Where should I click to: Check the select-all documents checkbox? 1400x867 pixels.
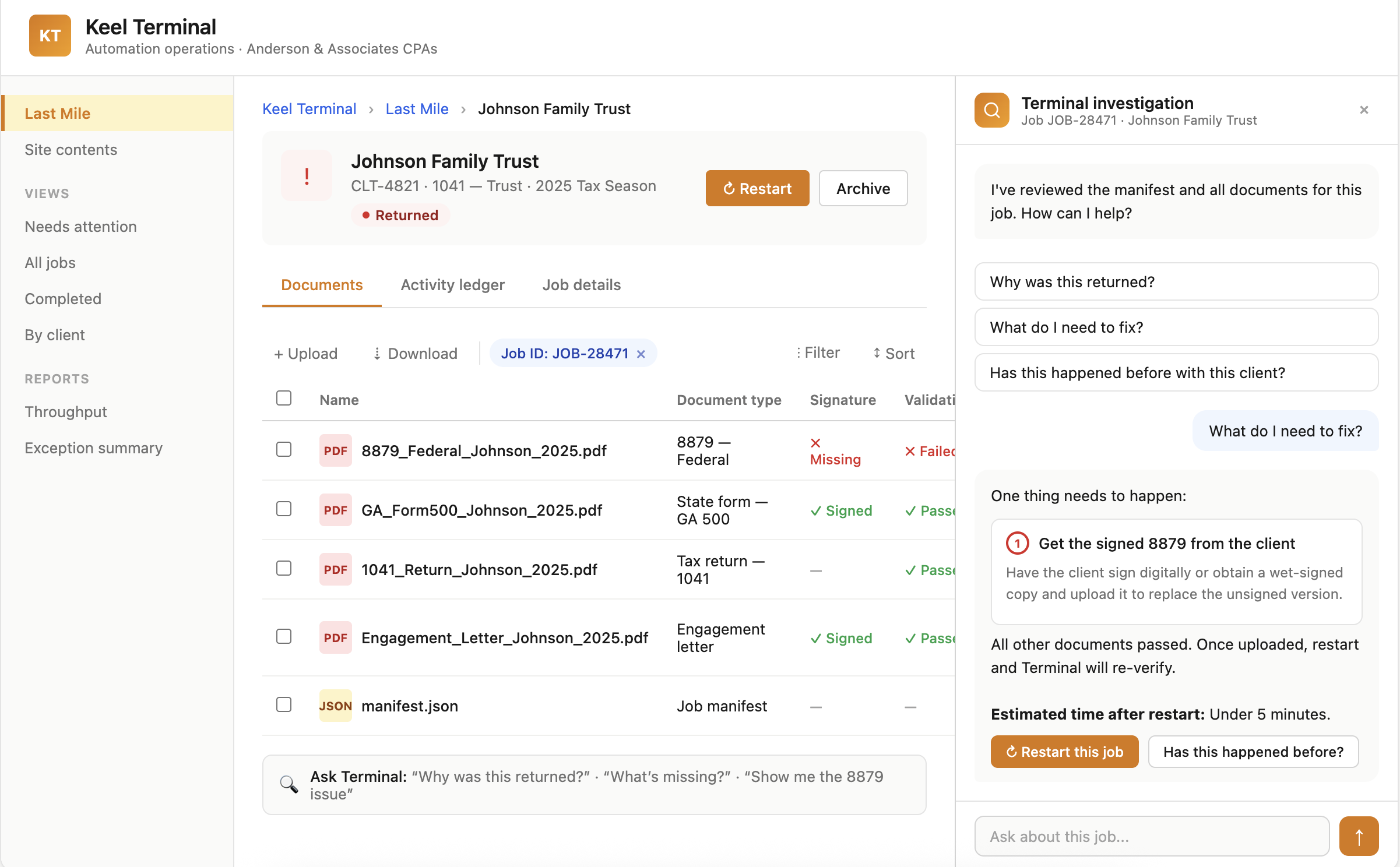(284, 398)
